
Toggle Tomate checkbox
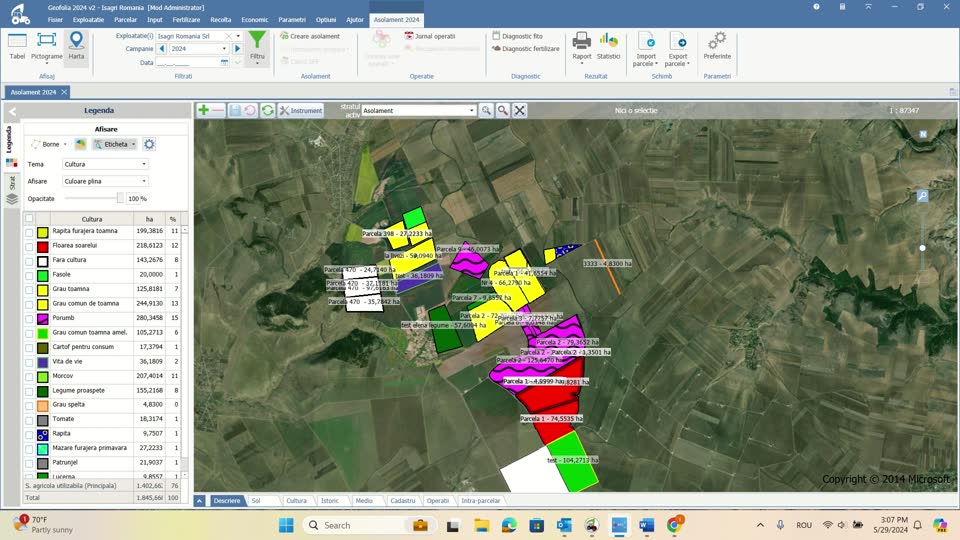[x=29, y=421]
